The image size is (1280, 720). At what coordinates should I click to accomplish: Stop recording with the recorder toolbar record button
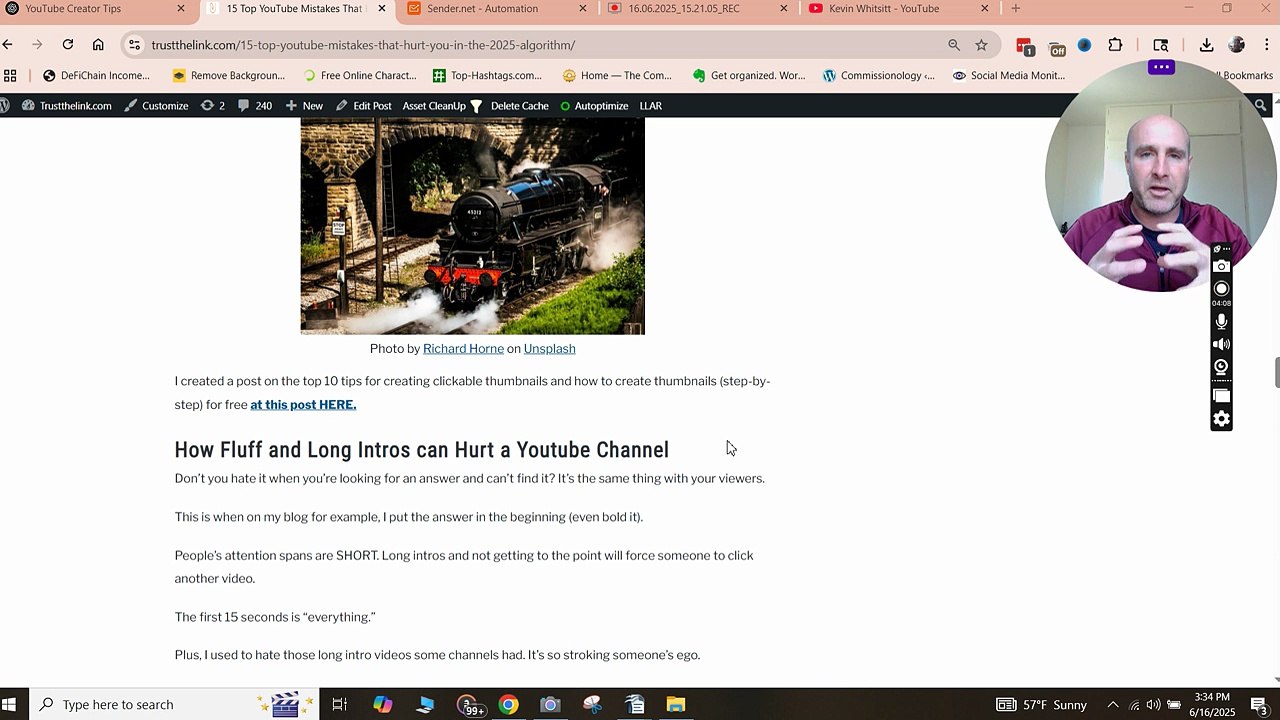1221,289
